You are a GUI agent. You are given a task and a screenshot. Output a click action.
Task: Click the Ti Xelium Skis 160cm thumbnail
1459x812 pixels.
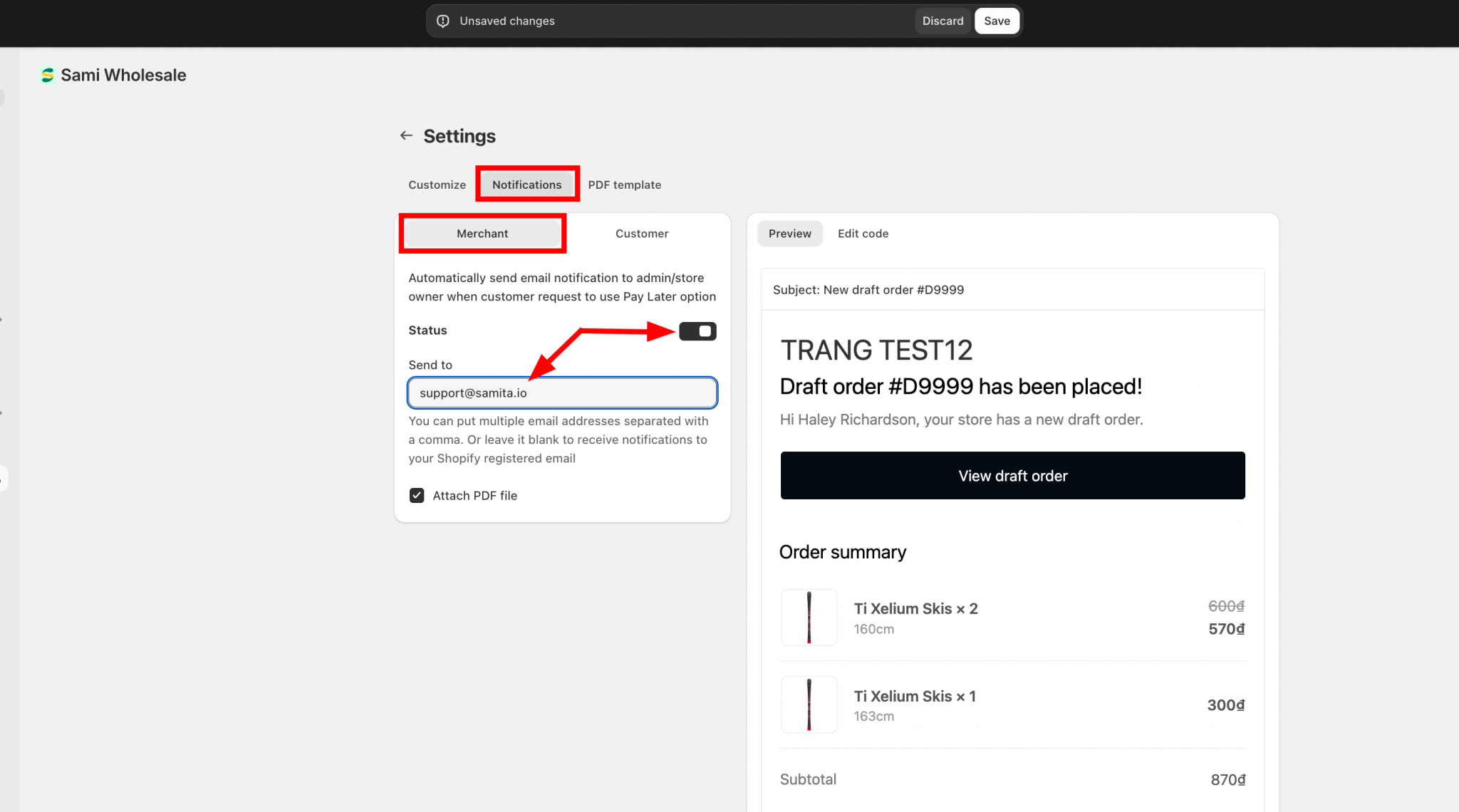(x=809, y=618)
